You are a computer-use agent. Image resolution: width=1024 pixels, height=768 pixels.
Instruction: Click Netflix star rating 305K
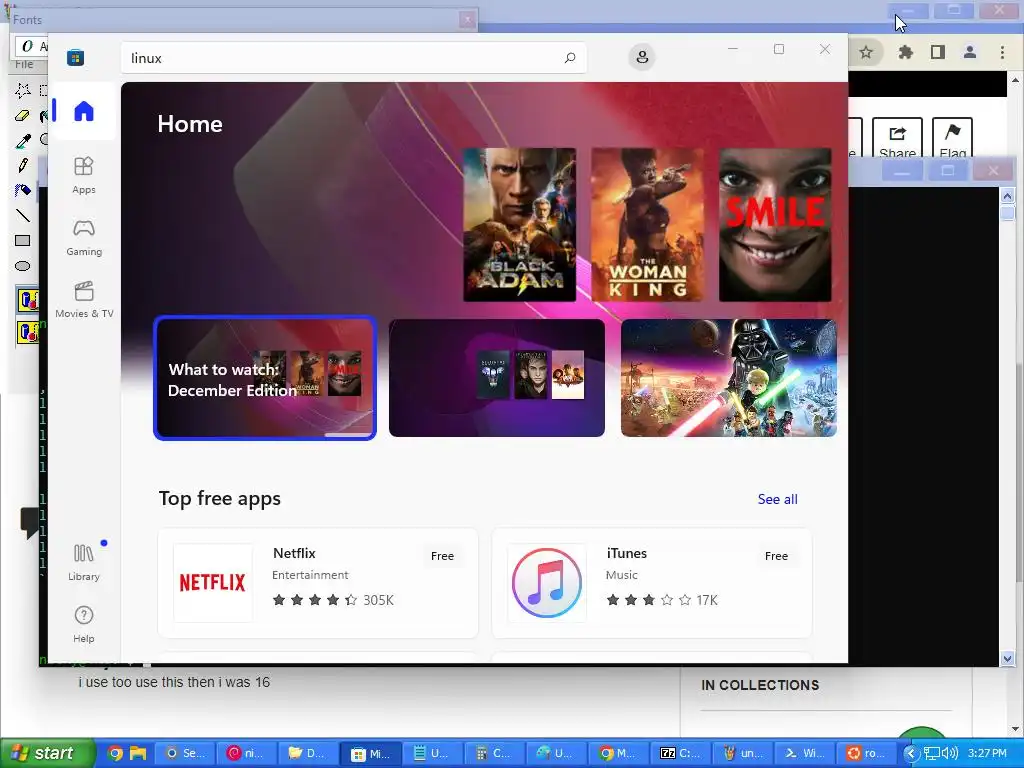(x=333, y=600)
